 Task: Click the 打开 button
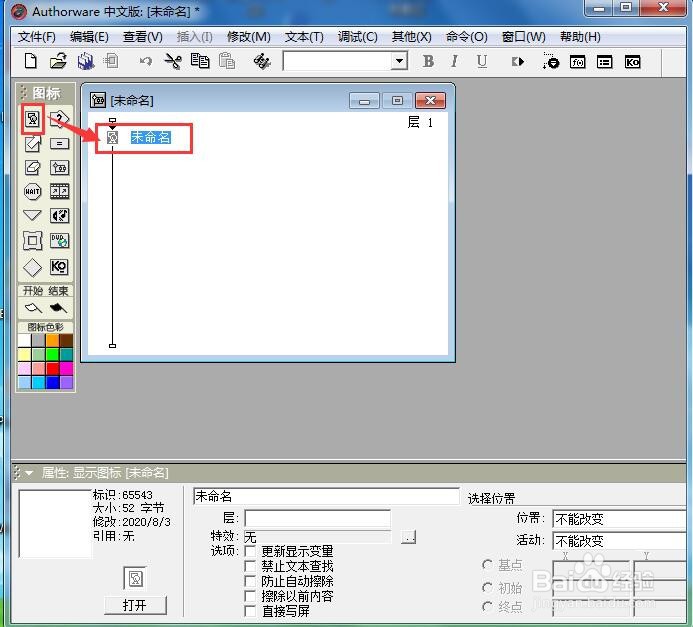pos(135,605)
